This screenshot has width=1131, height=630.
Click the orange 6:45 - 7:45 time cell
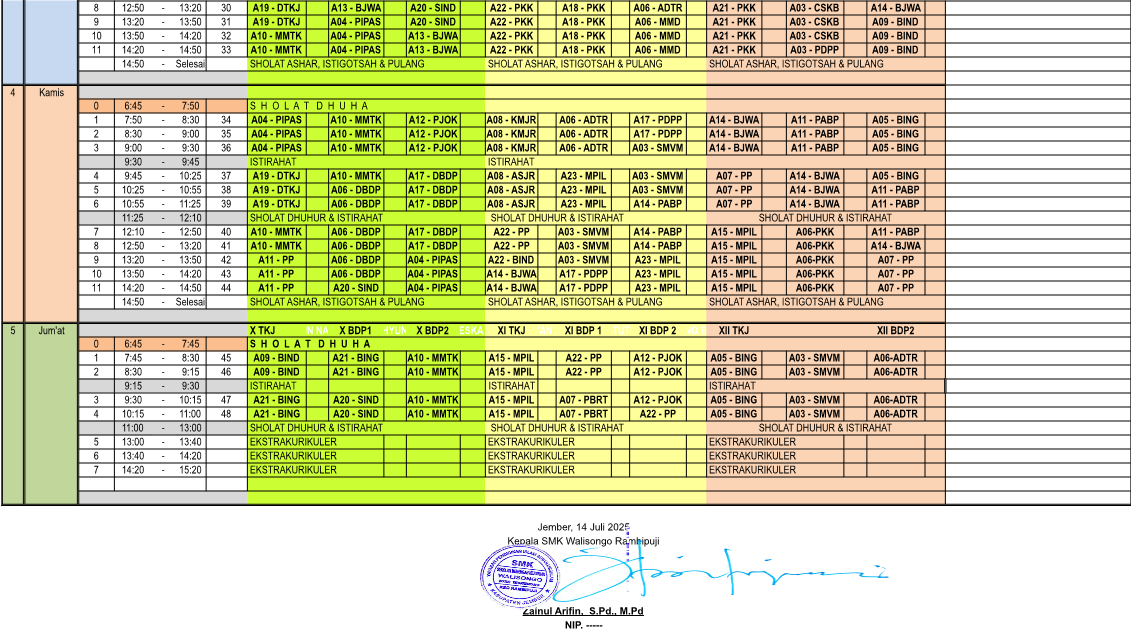coord(162,344)
